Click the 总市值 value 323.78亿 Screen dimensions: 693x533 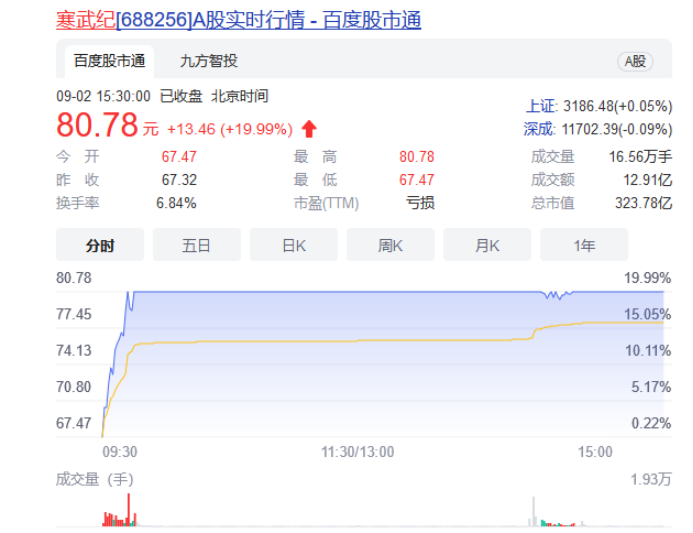(644, 203)
